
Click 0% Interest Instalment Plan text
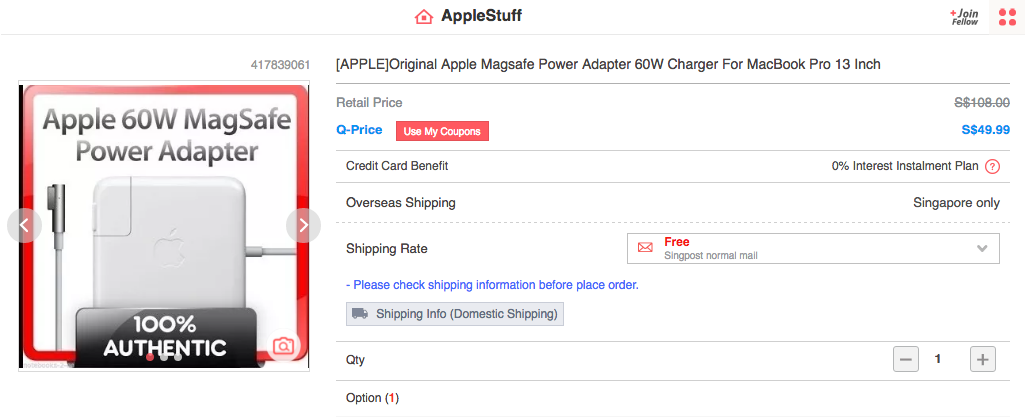pos(905,166)
